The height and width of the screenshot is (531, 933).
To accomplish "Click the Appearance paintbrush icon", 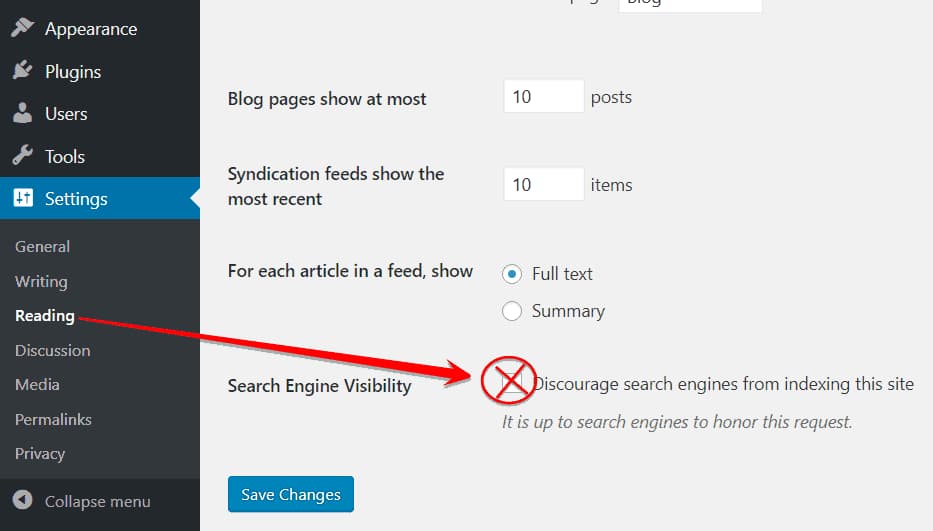I will [23, 29].
